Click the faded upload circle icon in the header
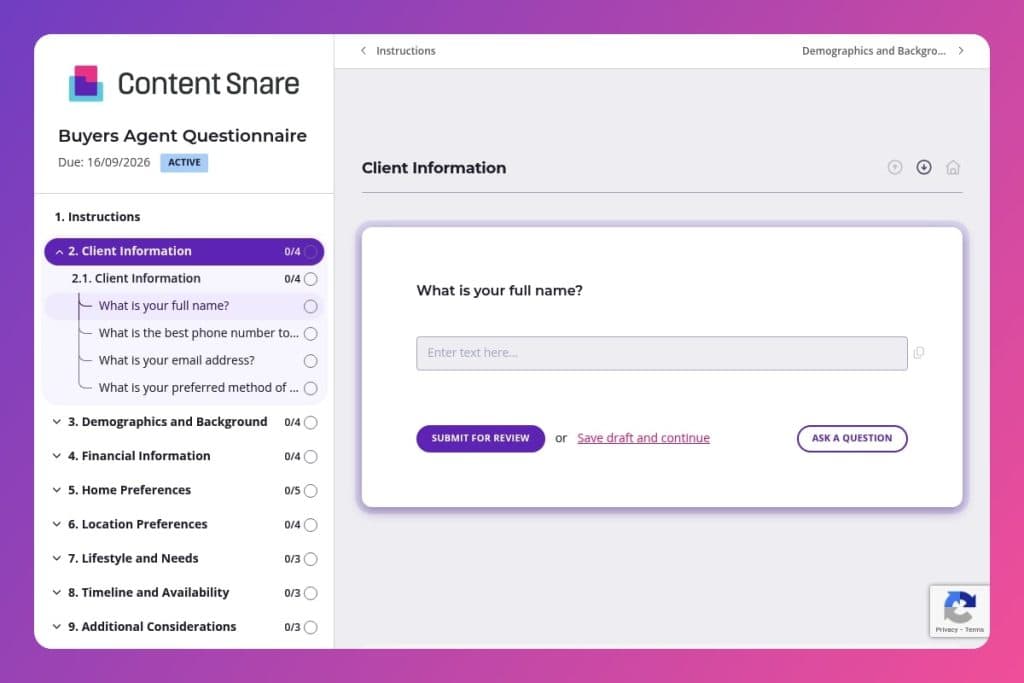This screenshot has width=1024, height=683. point(895,167)
